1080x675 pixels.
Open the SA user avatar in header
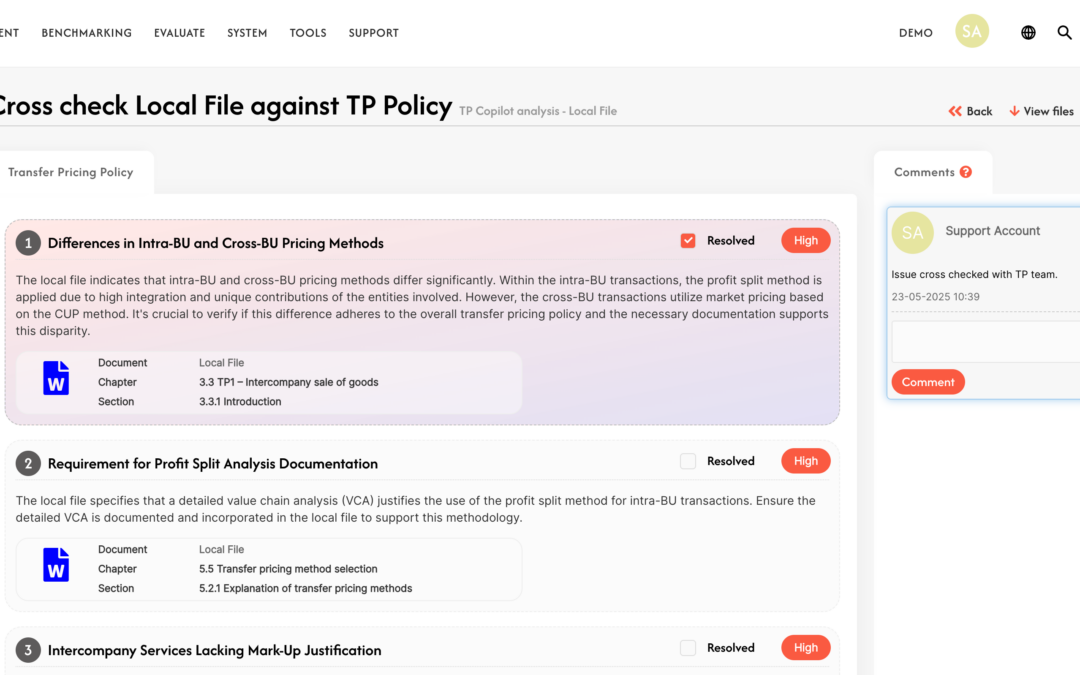point(972,31)
